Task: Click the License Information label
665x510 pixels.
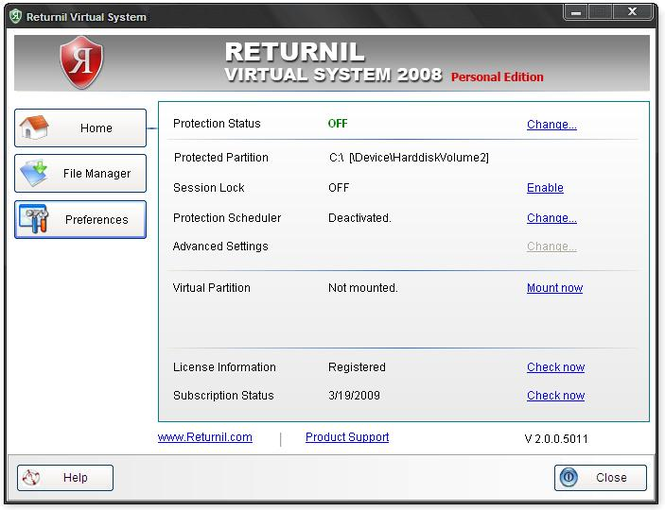Action: click(x=224, y=367)
